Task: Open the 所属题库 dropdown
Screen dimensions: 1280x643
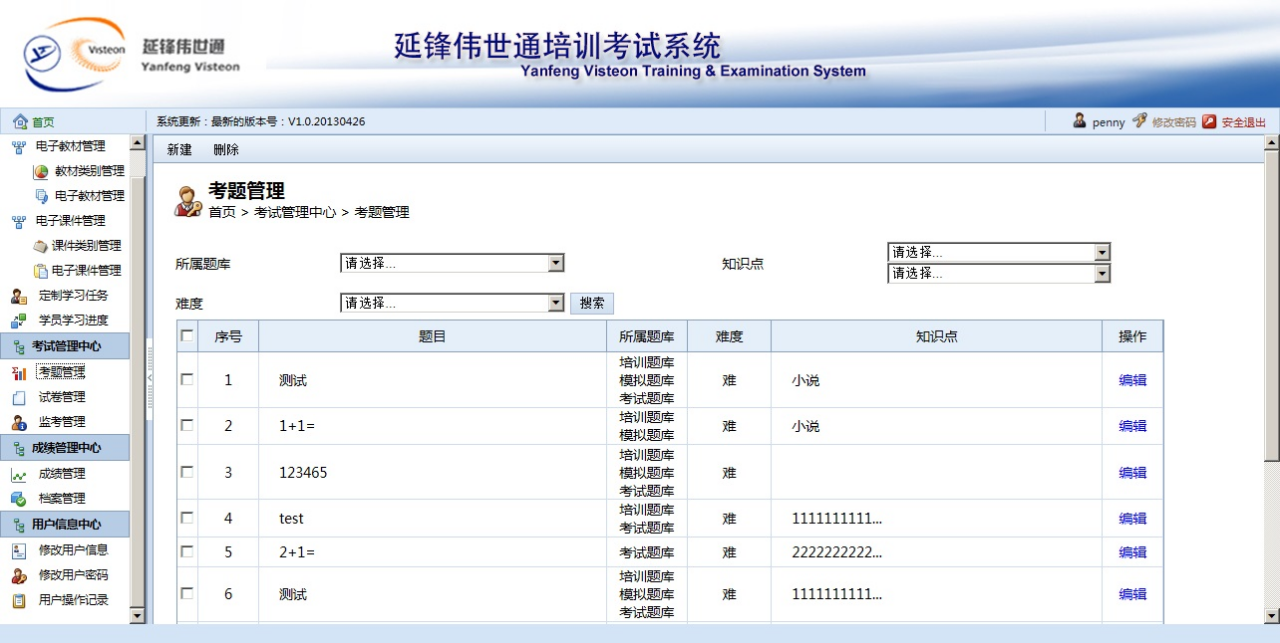Action: pyautogui.click(x=453, y=263)
